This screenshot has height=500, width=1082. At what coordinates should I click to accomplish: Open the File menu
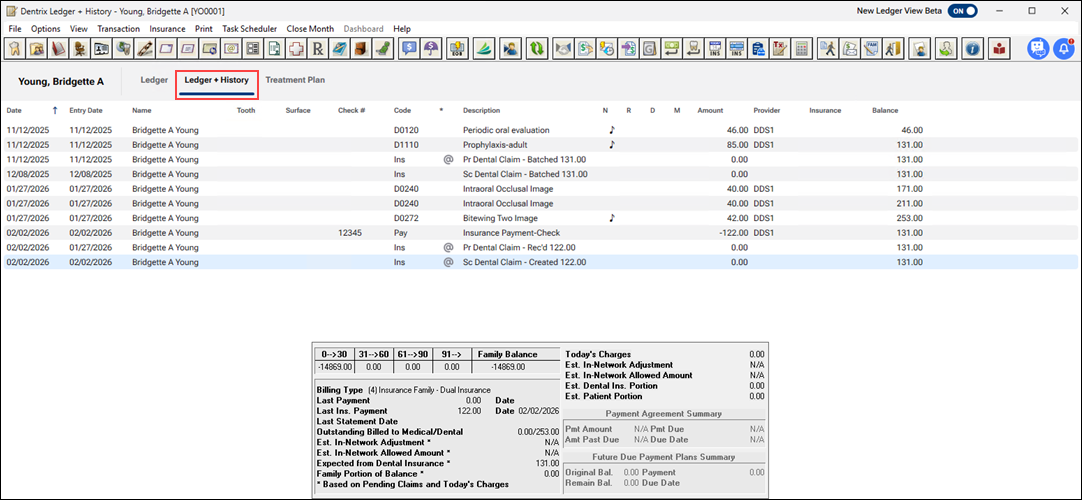pos(15,29)
